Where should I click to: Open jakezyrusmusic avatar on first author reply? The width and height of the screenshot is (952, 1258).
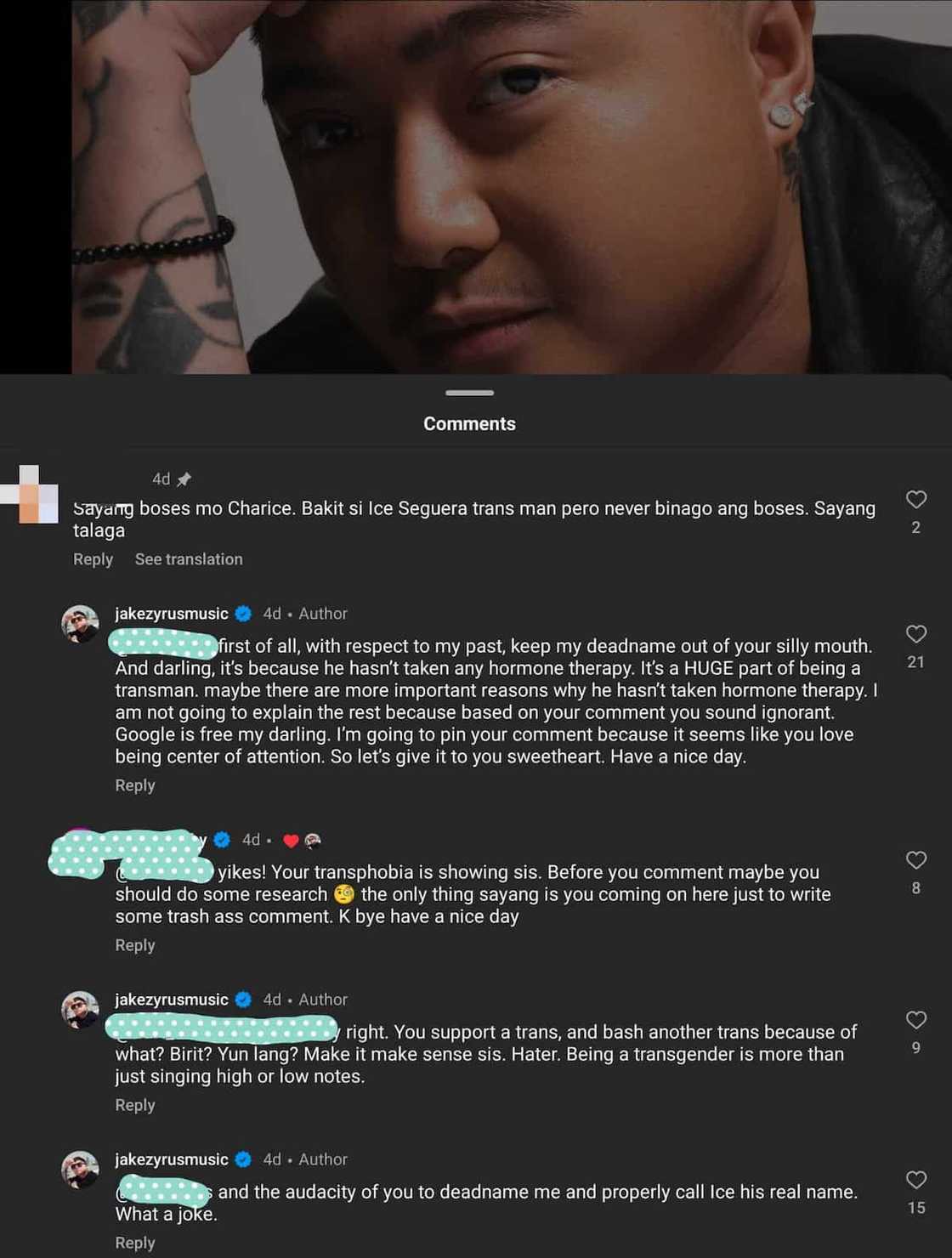point(80,624)
